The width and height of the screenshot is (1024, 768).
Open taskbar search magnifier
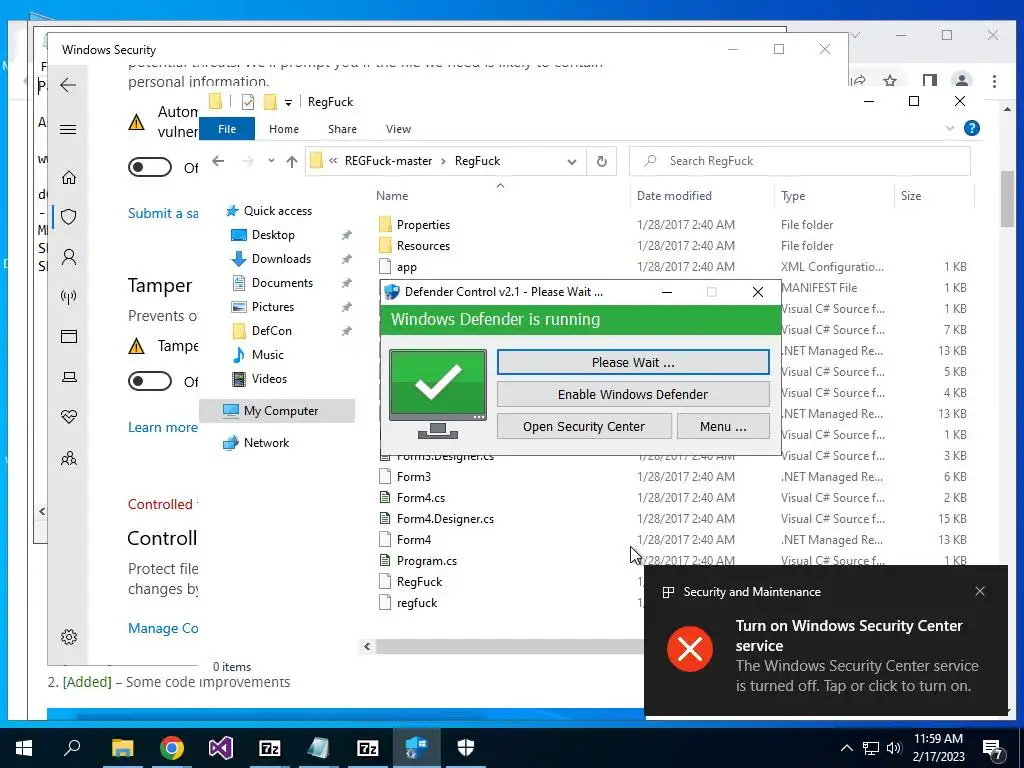tap(72, 748)
